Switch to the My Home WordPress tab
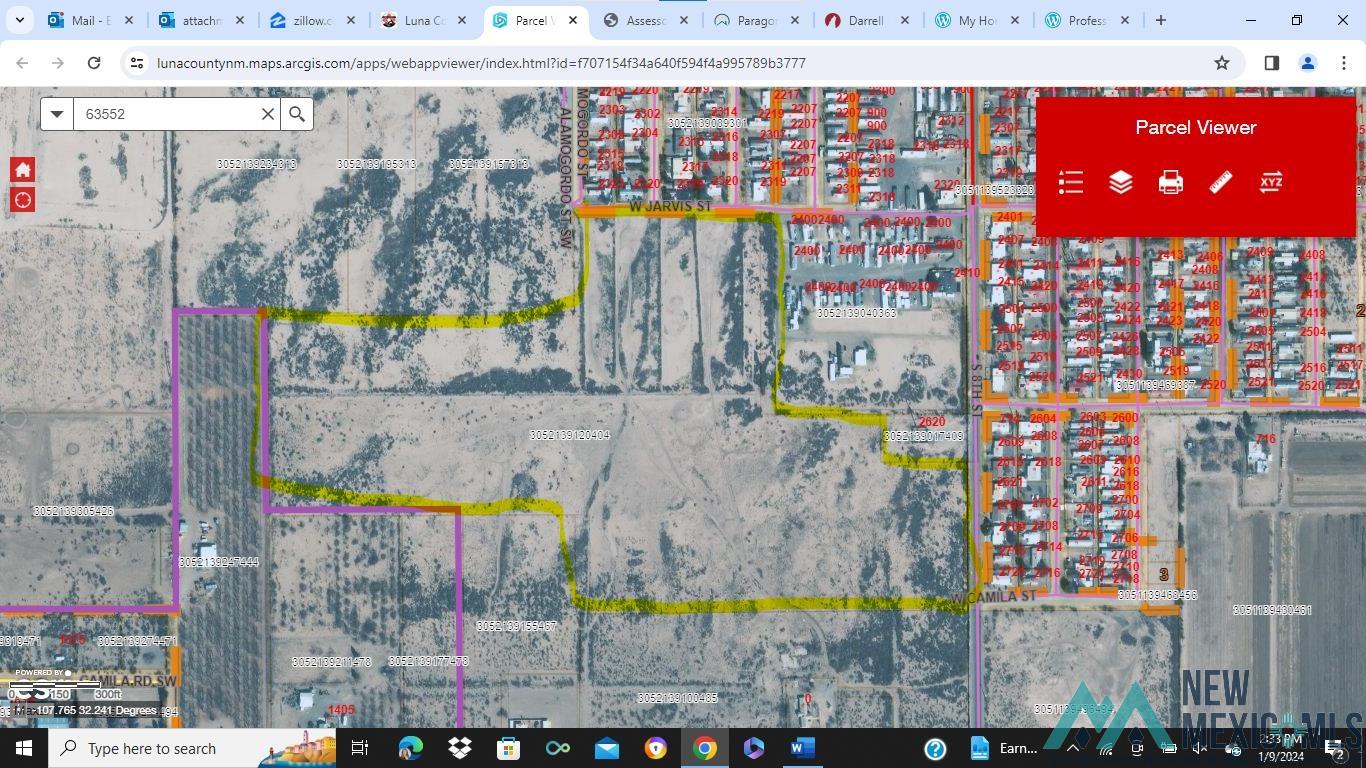Viewport: 1366px width, 768px height. (x=977, y=20)
